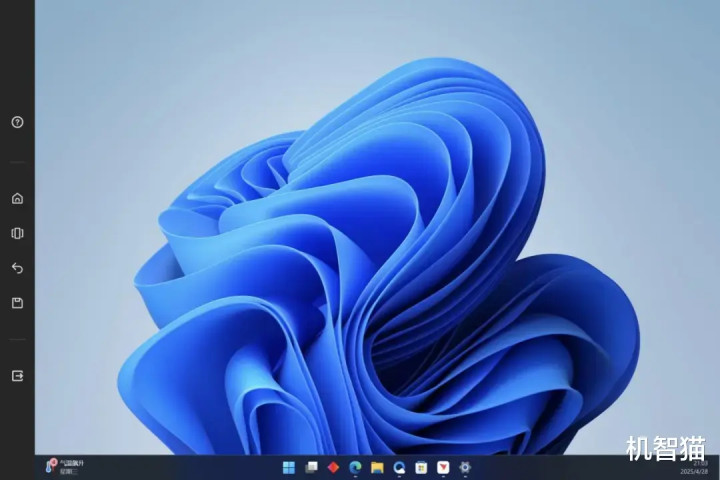
Task: Launch the red diamond app on taskbar
Action: pyautogui.click(x=333, y=468)
